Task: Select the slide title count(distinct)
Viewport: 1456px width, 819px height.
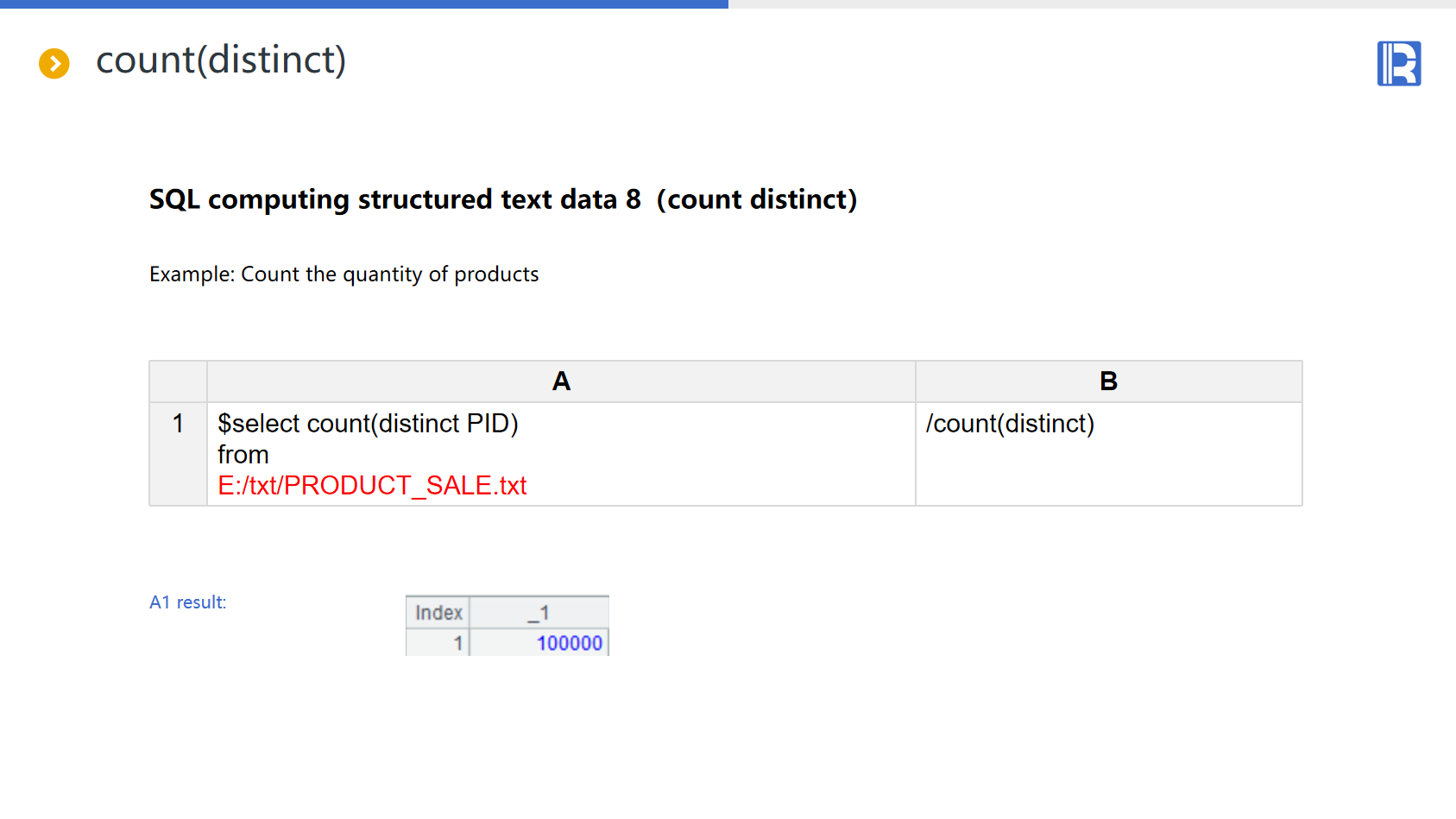Action: click(x=221, y=60)
